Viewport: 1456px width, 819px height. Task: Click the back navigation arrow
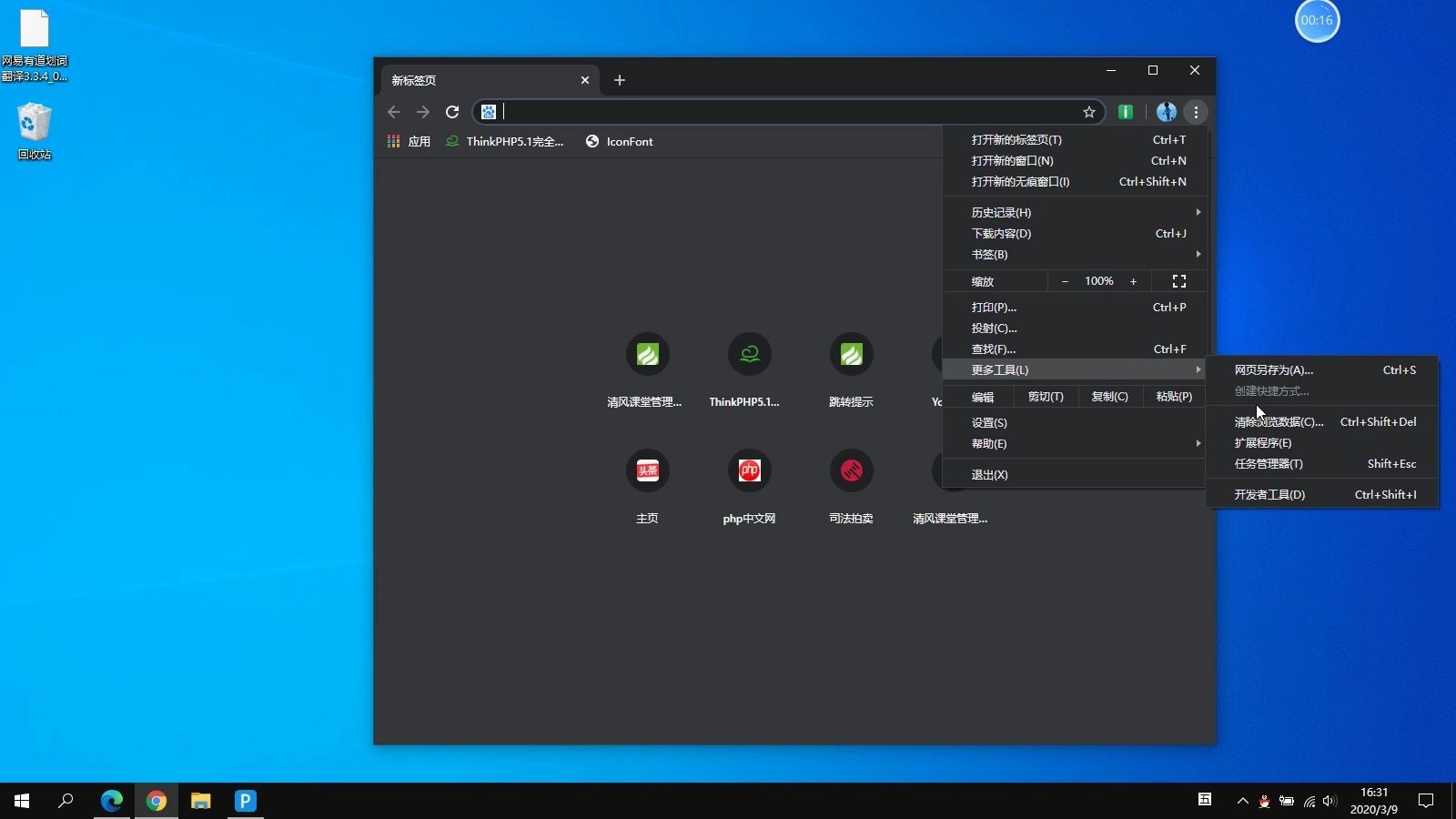click(x=394, y=112)
